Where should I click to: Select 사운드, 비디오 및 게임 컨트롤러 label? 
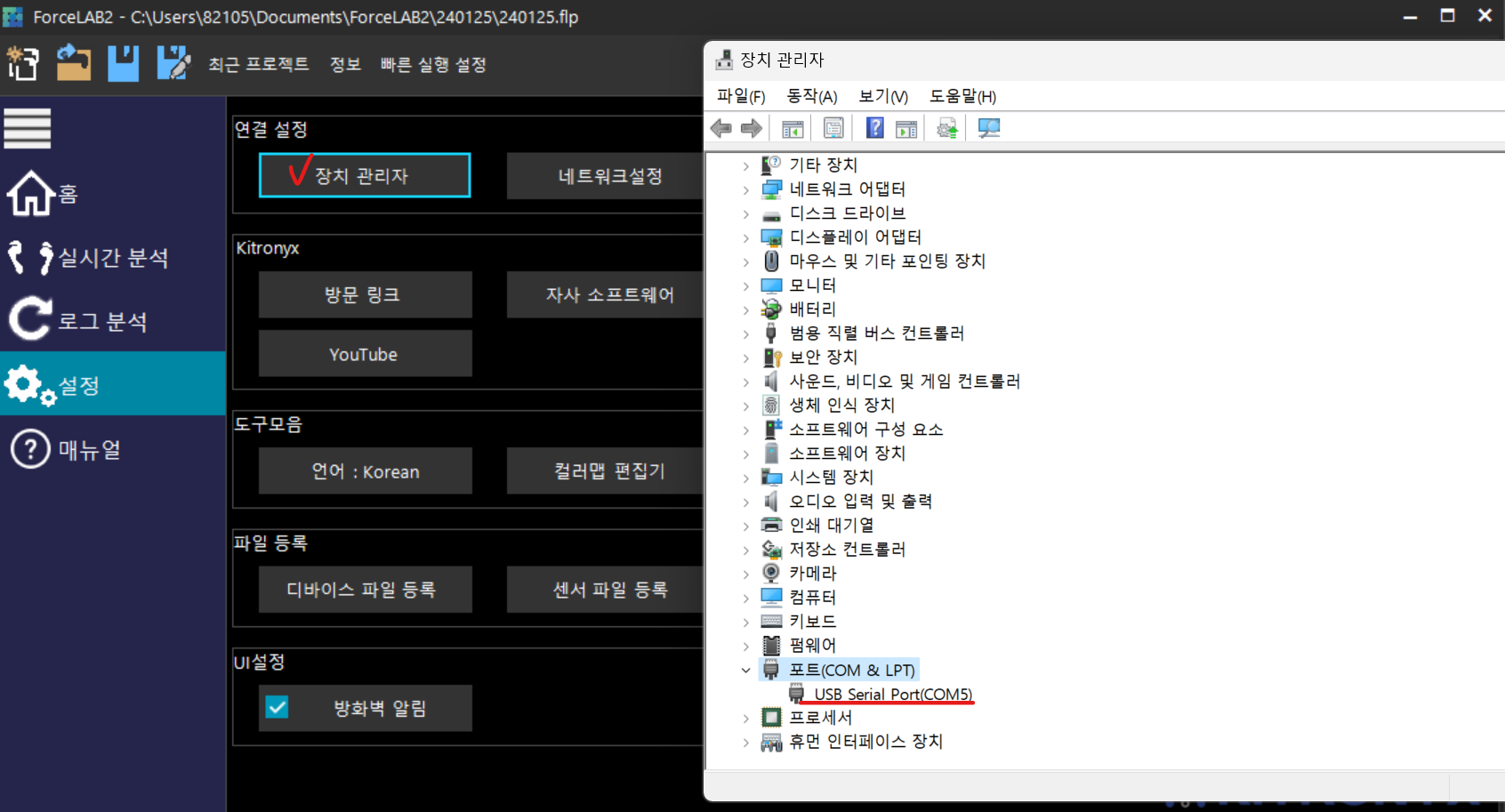(905, 381)
